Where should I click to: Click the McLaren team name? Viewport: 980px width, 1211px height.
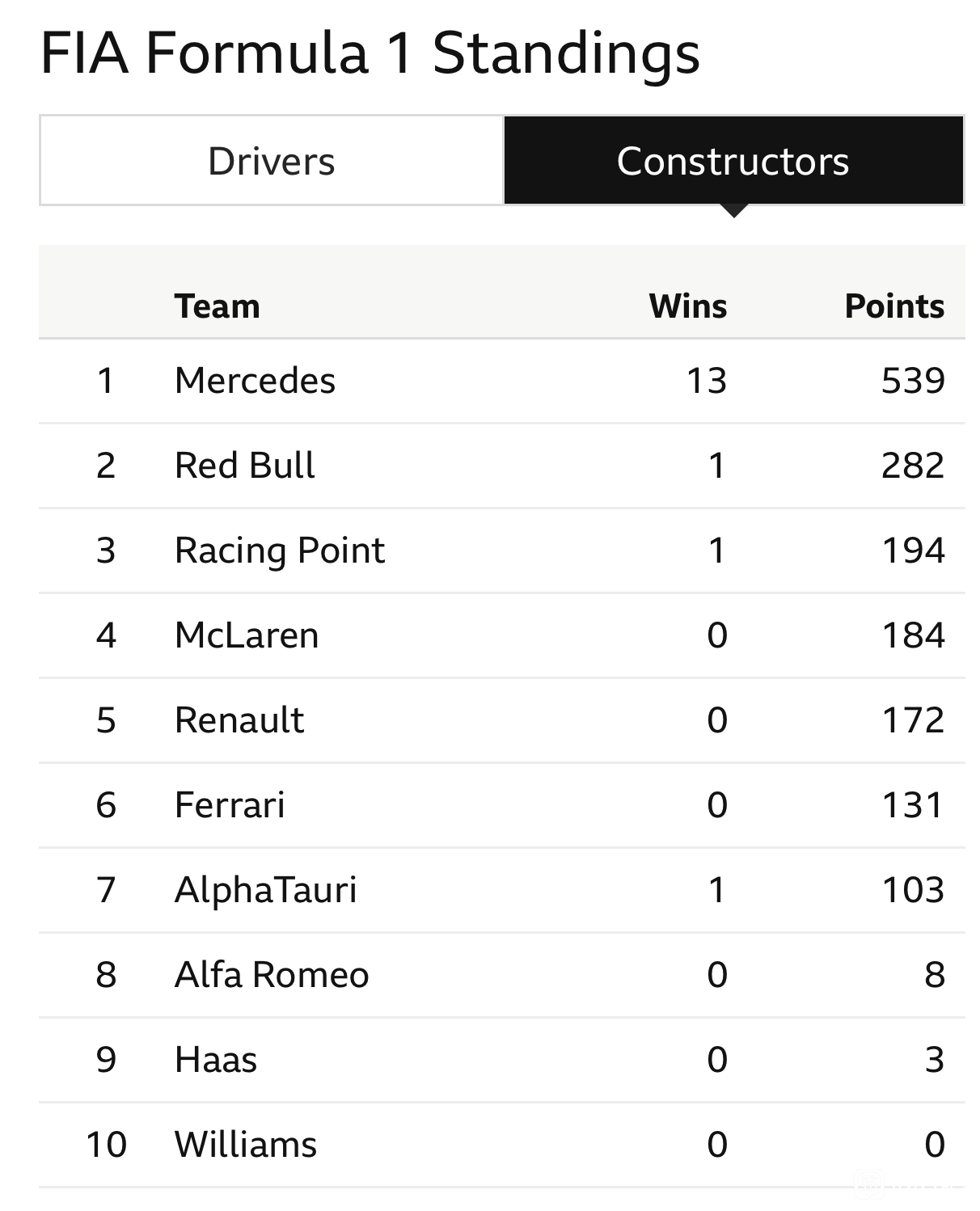pyautogui.click(x=247, y=635)
